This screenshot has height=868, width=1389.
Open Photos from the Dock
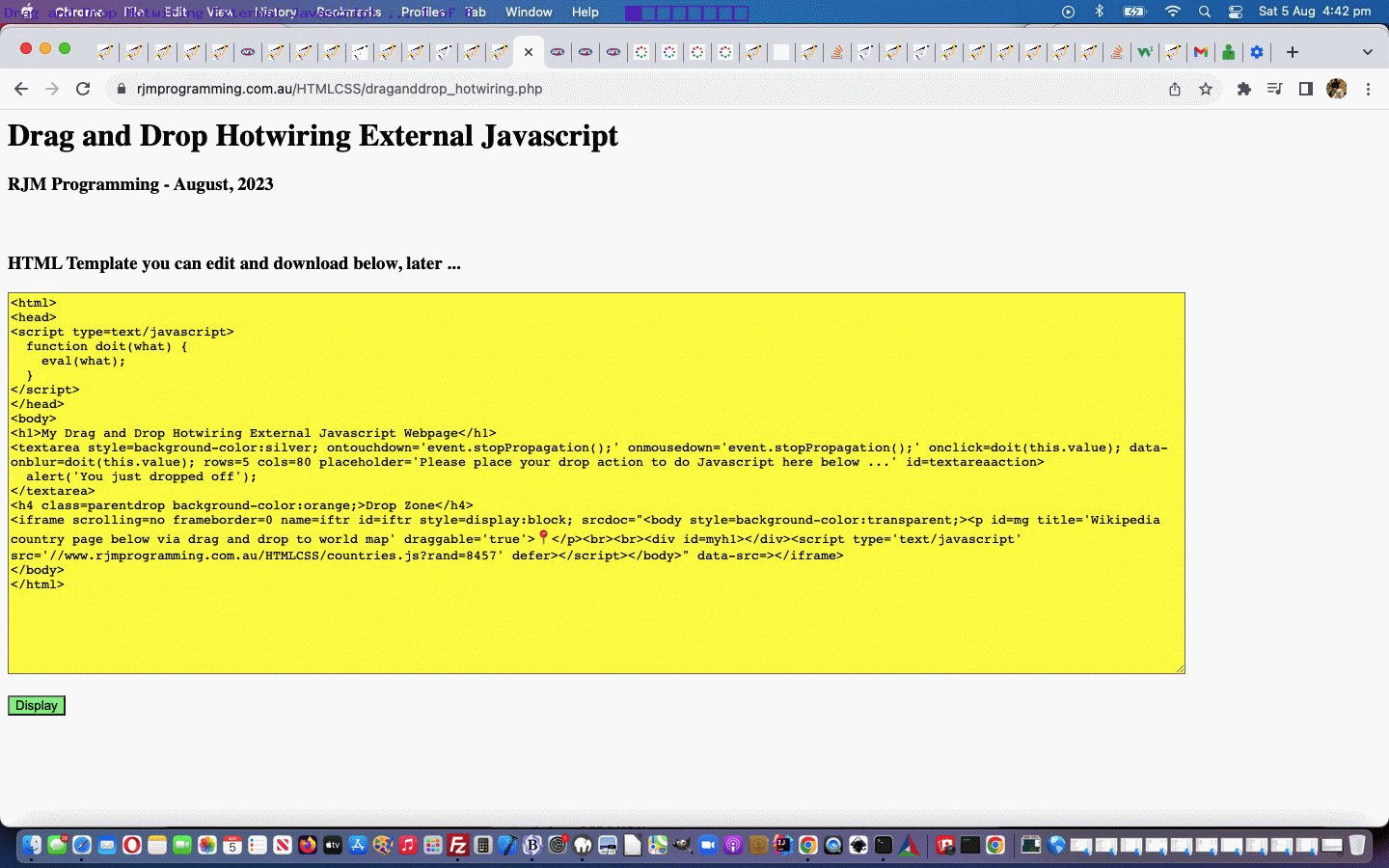pos(207,846)
